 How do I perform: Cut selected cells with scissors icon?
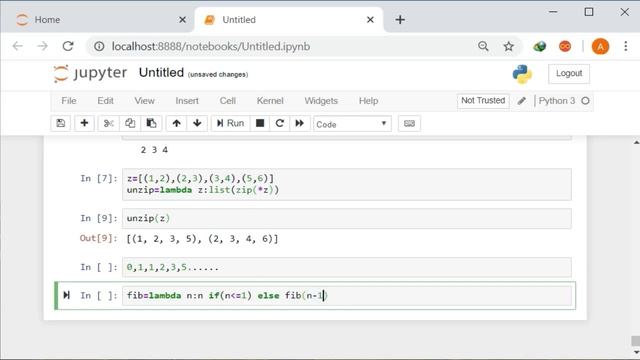coord(109,123)
